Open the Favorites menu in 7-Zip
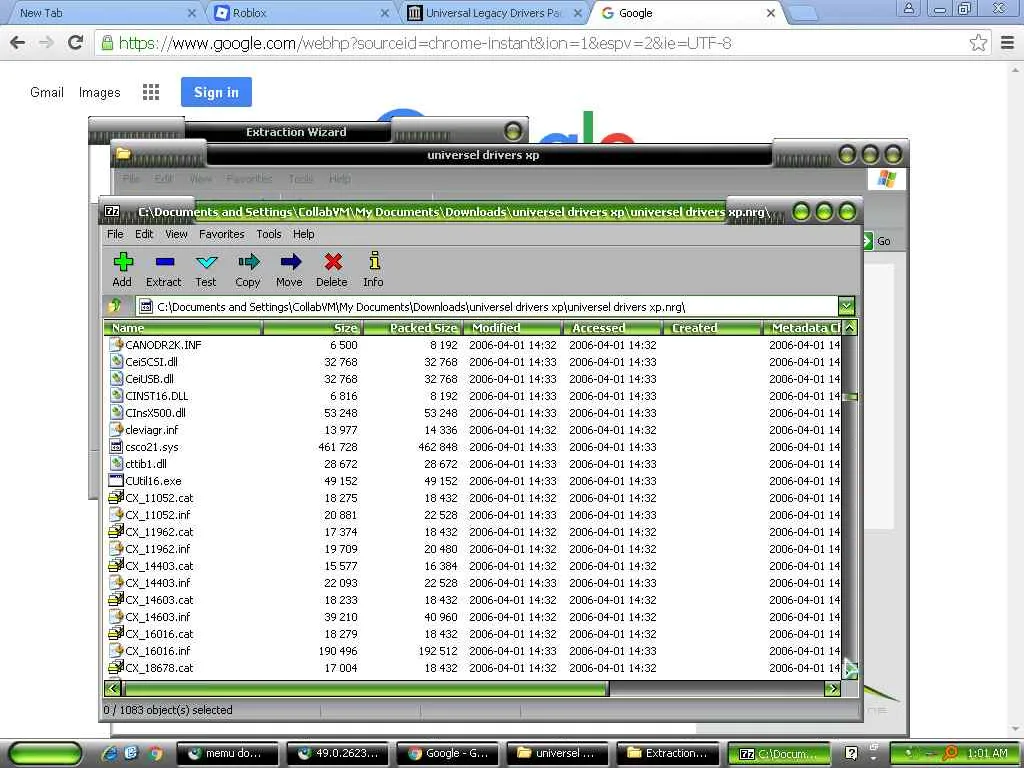1024x768 pixels. pos(222,234)
